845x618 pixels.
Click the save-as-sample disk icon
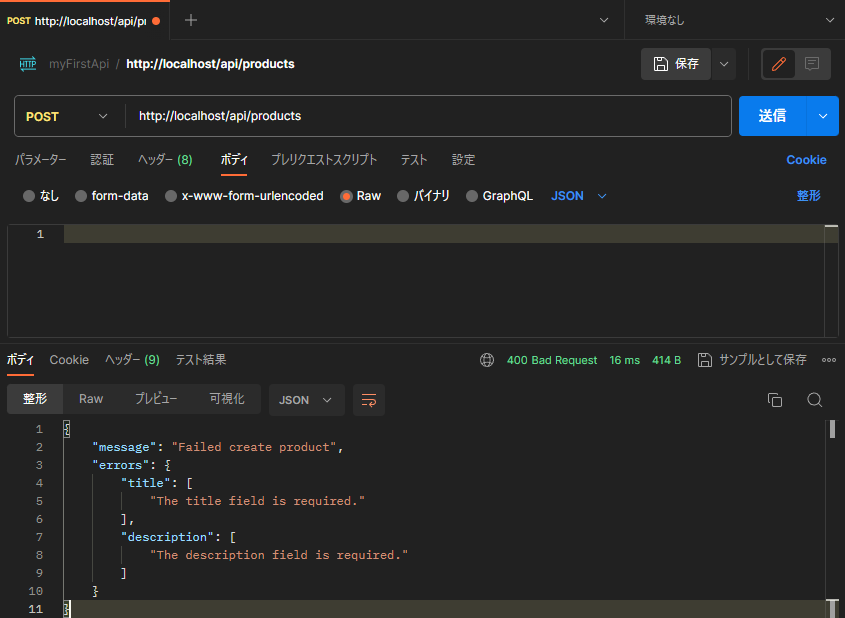point(704,360)
